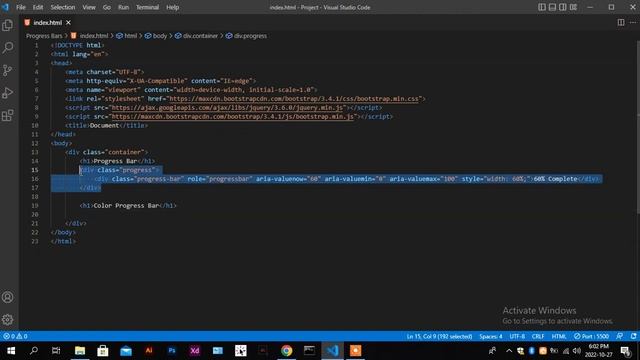
Task: Open File Explorer from taskbar
Action: pos(80,351)
